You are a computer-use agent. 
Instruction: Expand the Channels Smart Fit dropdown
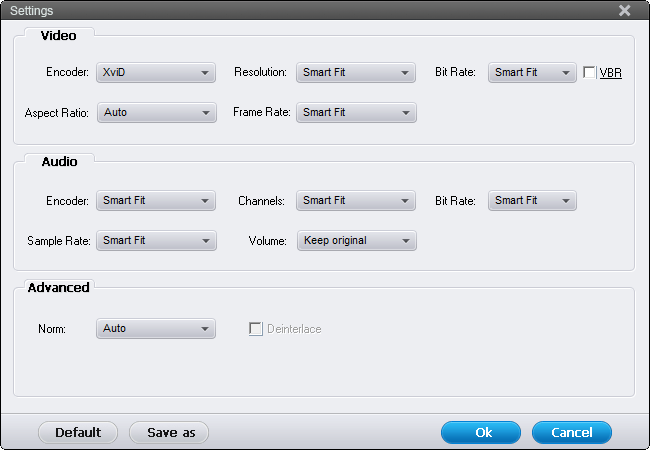tap(356, 201)
